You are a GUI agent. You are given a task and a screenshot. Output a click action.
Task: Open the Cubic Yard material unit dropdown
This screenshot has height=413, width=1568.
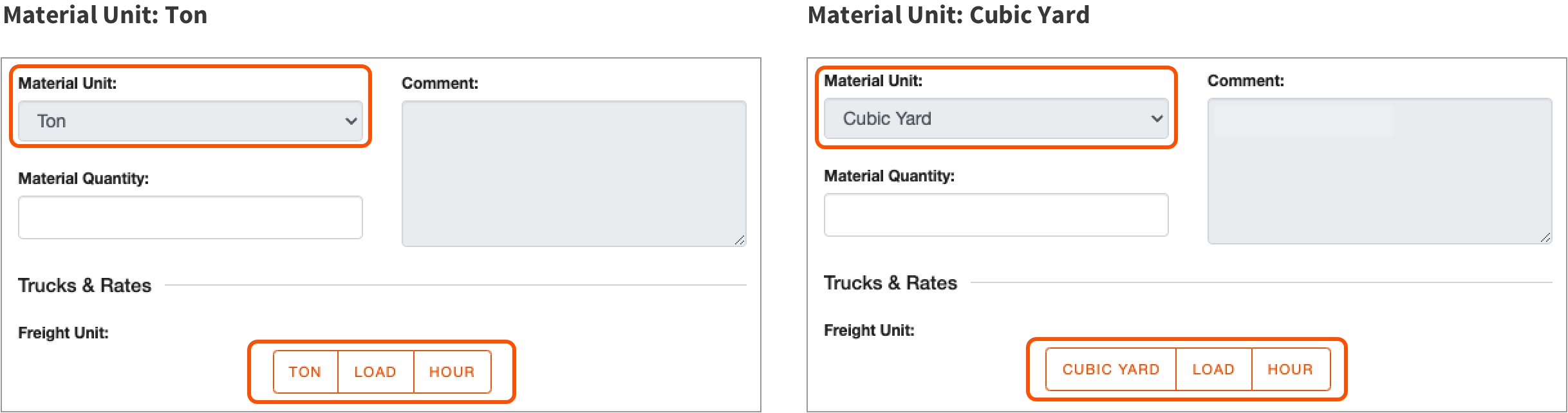[996, 118]
